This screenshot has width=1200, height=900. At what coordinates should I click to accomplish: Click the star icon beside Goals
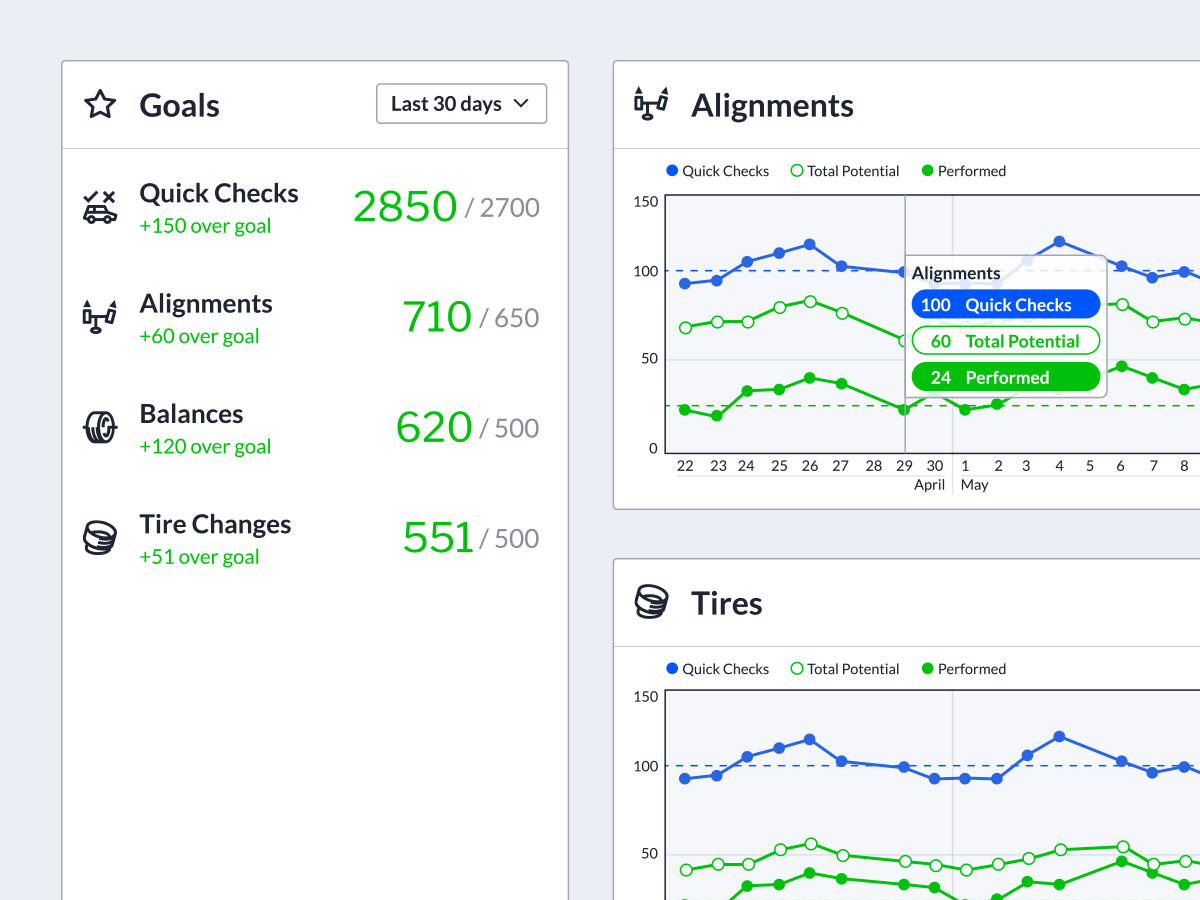click(x=100, y=105)
